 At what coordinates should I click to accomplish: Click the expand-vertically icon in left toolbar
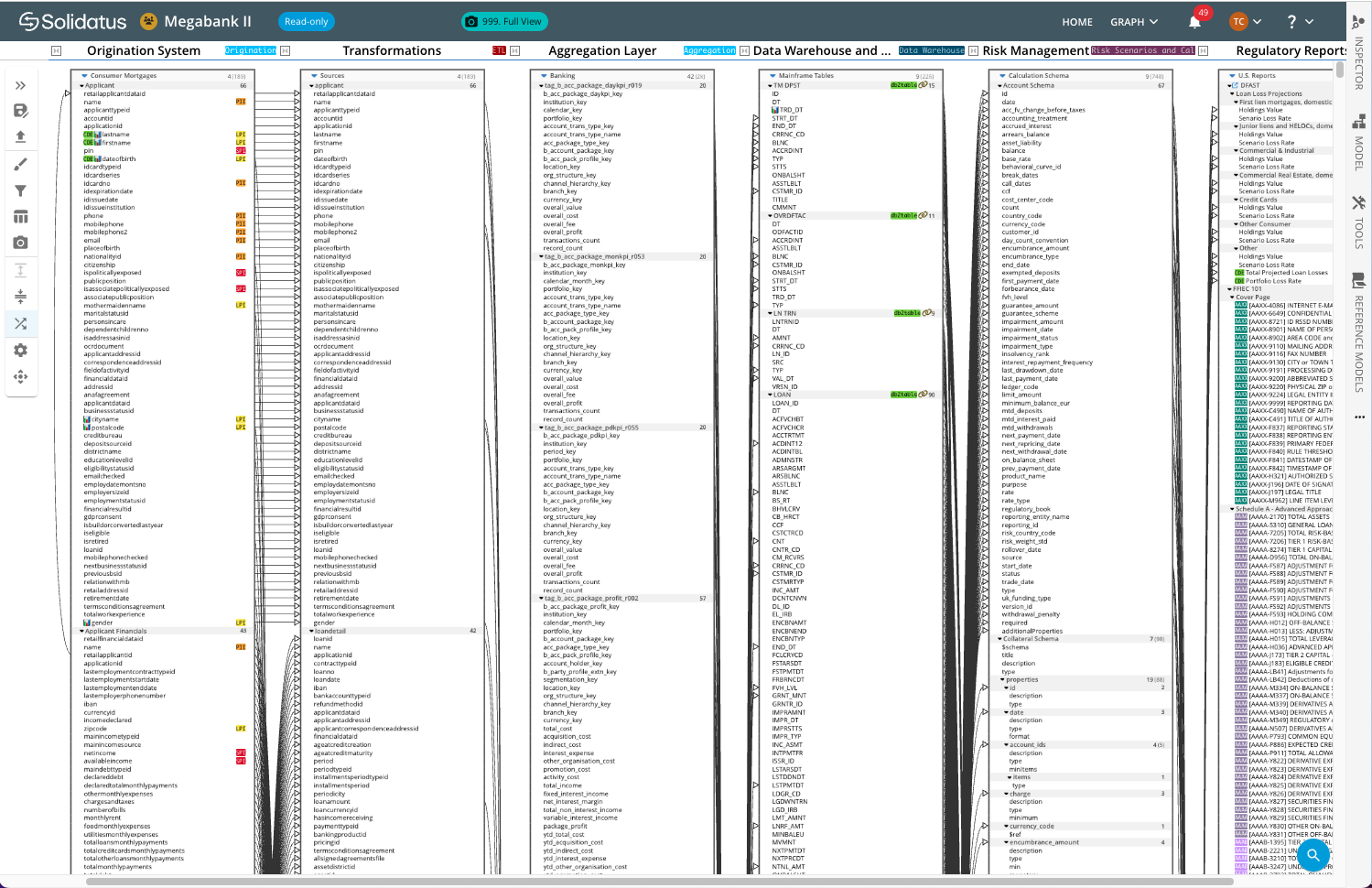coord(20,270)
